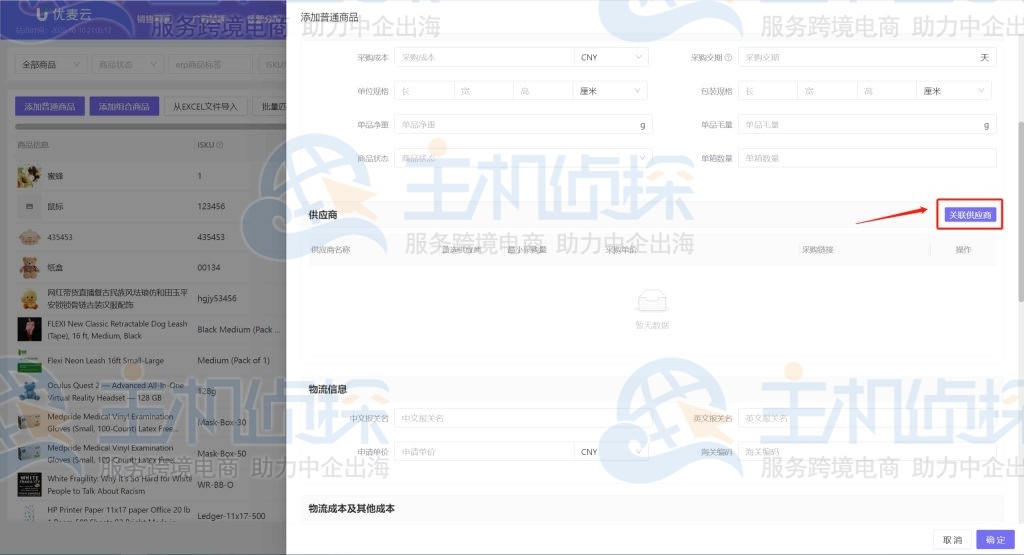Open the FLEXI New Classic leash thumbnail
Image resolution: width=1024 pixels, height=555 pixels.
pyautogui.click(x=29, y=330)
